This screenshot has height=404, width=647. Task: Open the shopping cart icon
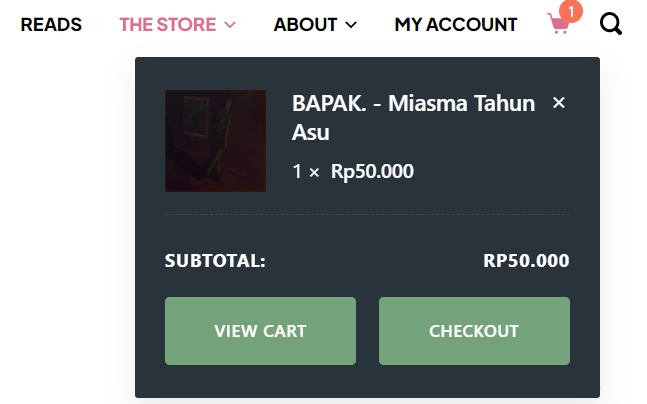pyautogui.click(x=559, y=25)
